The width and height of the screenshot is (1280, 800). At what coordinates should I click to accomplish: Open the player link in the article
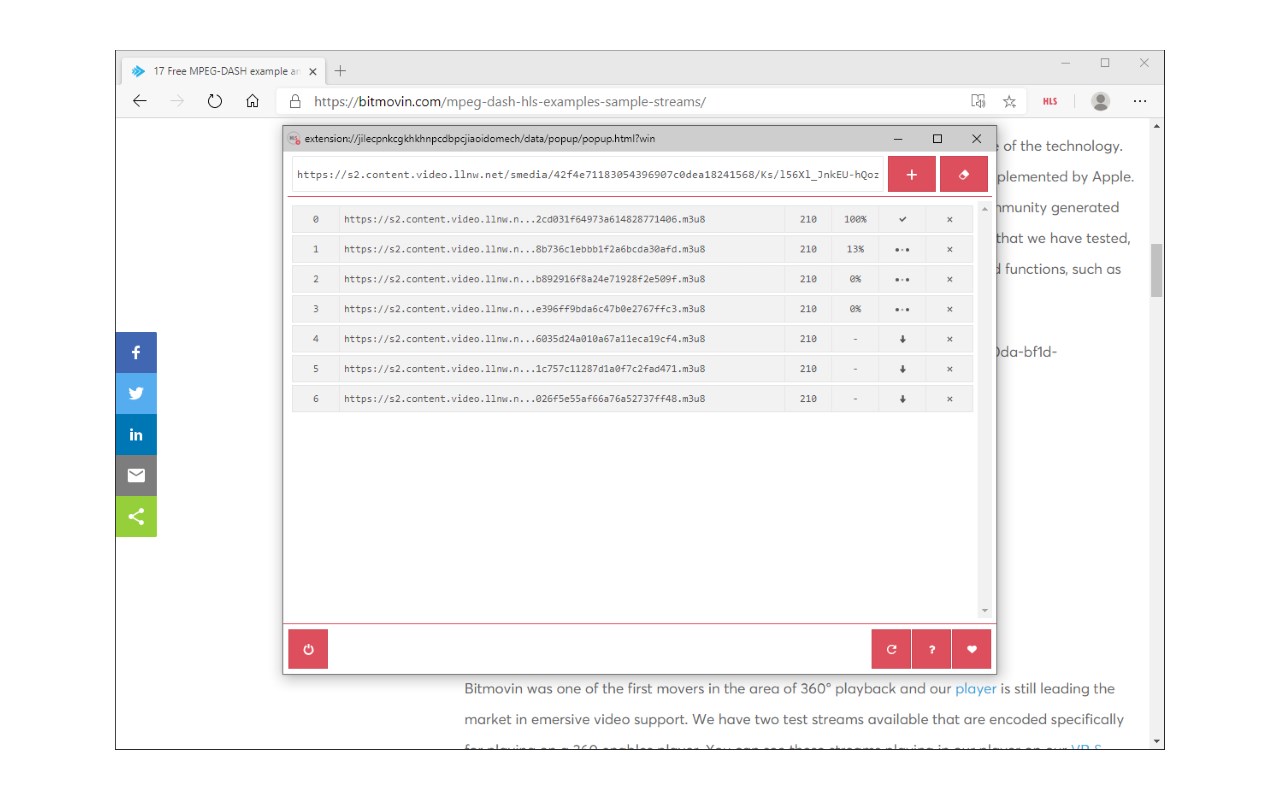pyautogui.click(x=976, y=689)
